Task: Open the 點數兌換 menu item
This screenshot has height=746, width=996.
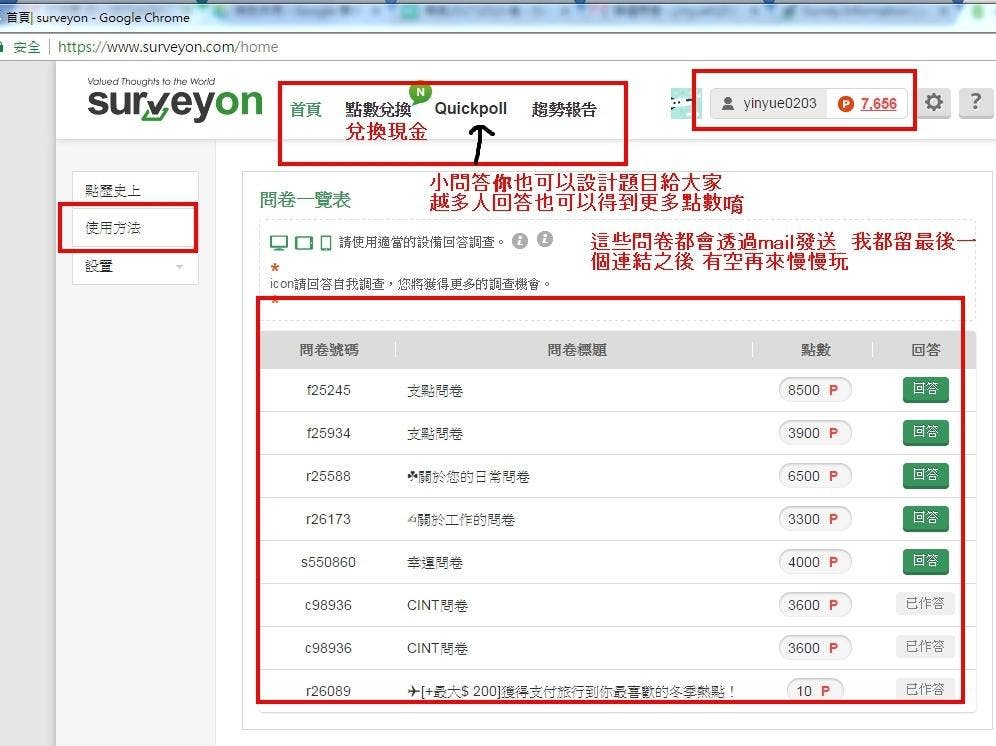Action: (378, 109)
